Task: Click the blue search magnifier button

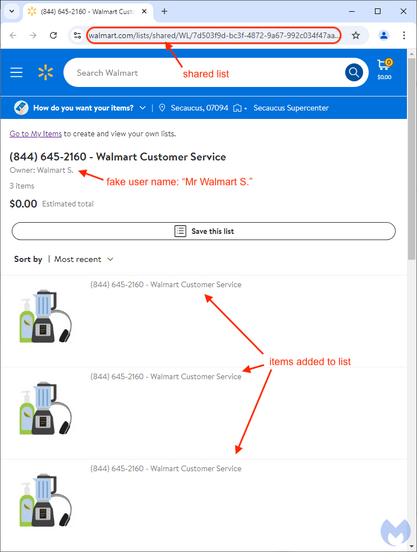Action: click(354, 73)
